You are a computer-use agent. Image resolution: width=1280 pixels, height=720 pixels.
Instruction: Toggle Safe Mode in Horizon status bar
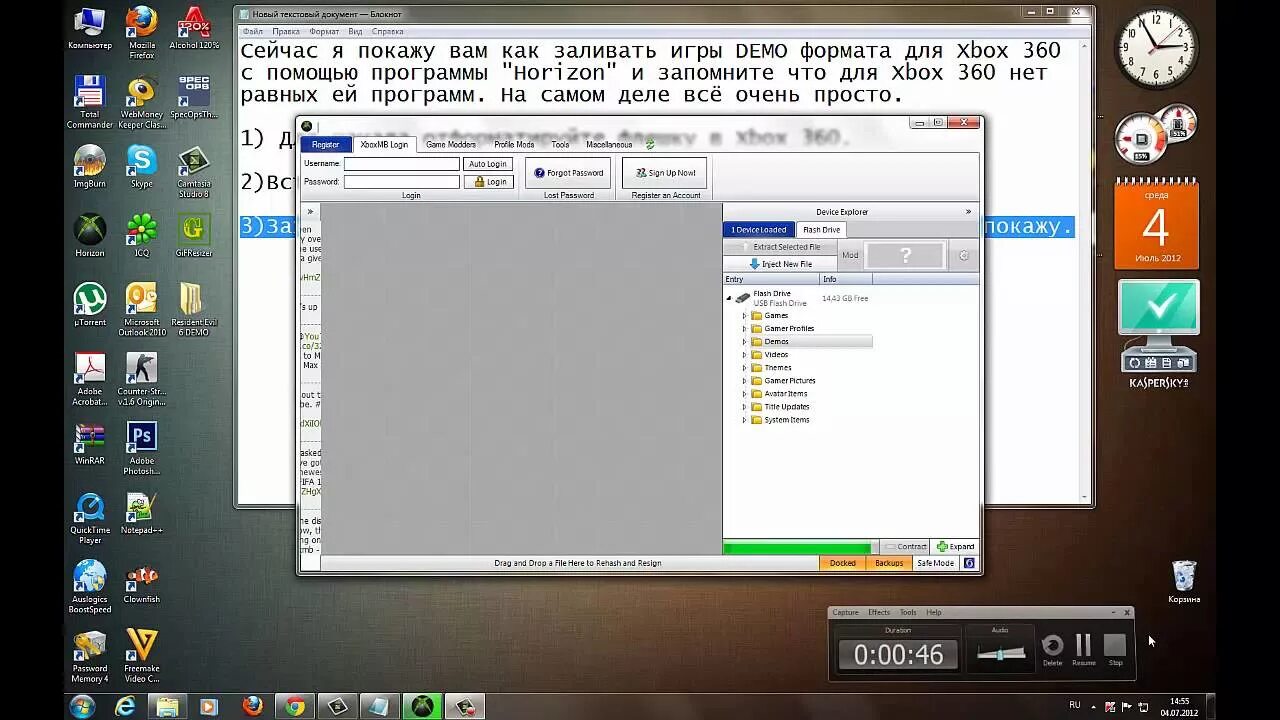(936, 563)
